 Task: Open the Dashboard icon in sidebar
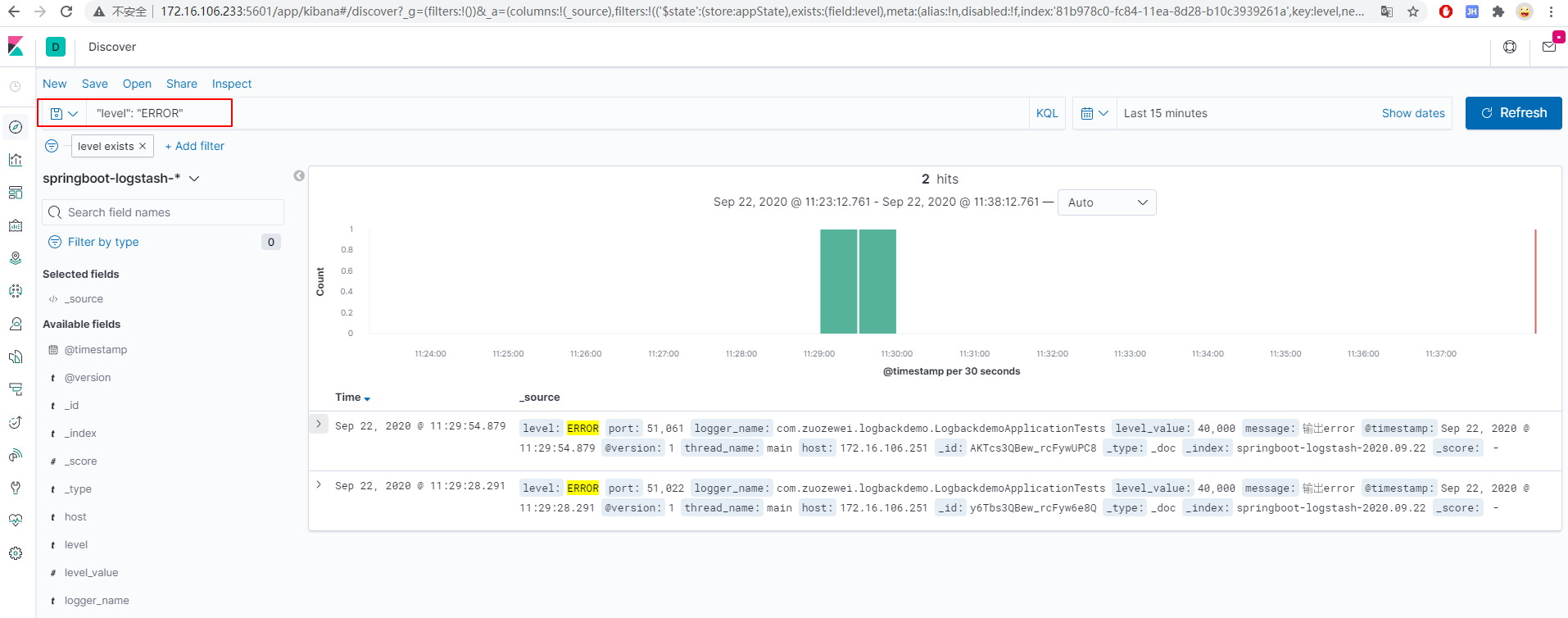point(16,193)
